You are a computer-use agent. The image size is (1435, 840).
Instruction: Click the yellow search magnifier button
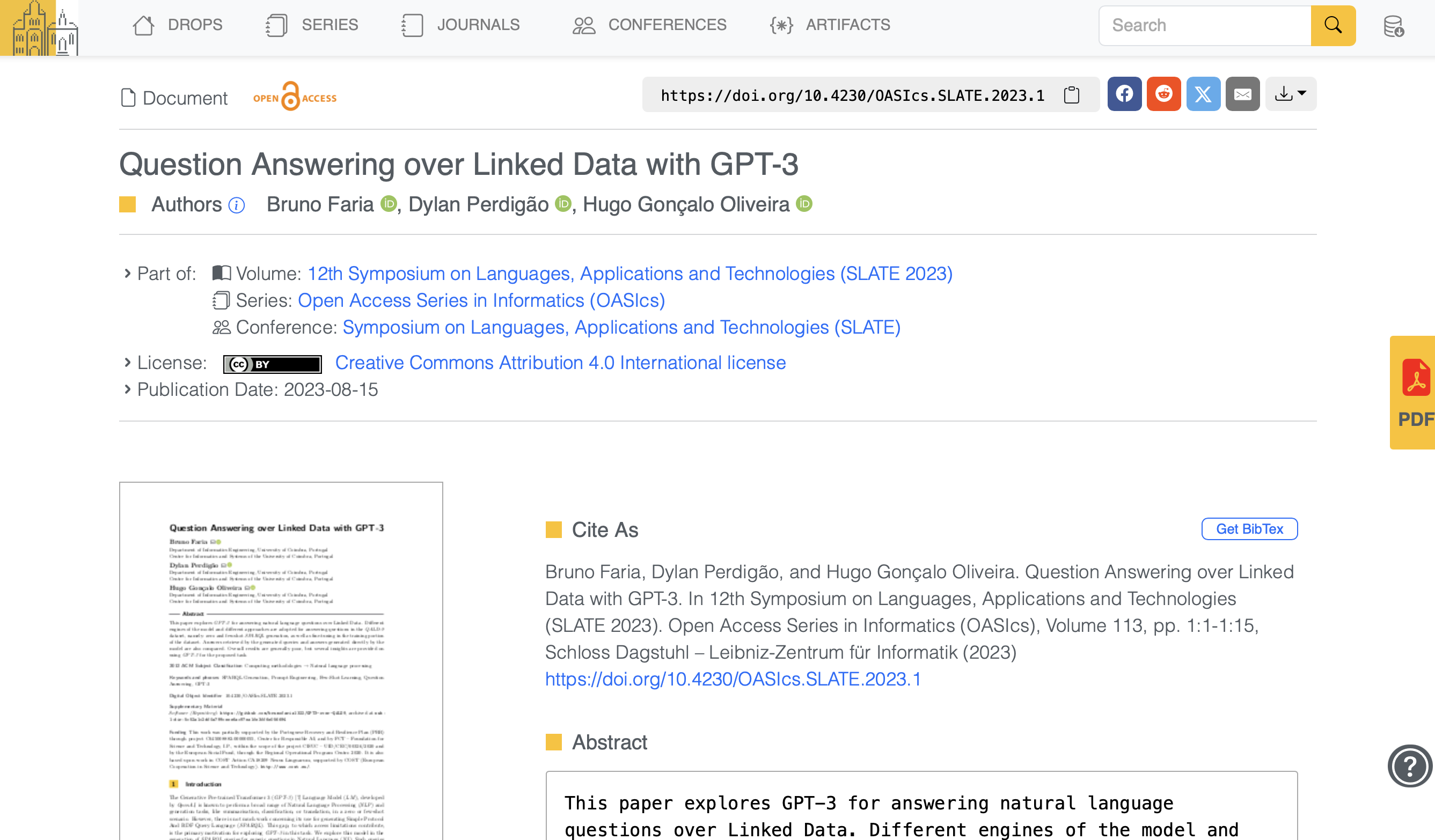(x=1333, y=26)
